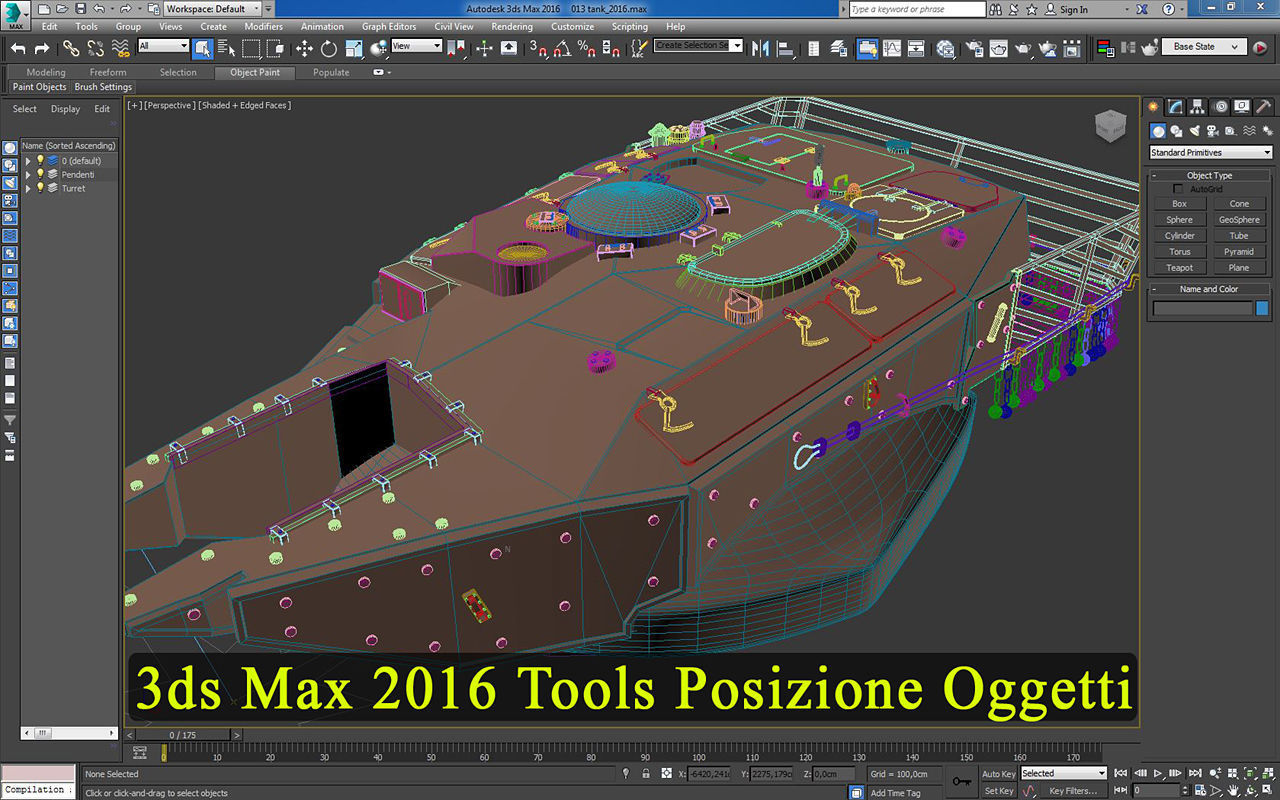Viewport: 1280px width, 800px height.
Task: Click the Redo arrow in main toolbar
Action: pyautogui.click(x=42, y=48)
